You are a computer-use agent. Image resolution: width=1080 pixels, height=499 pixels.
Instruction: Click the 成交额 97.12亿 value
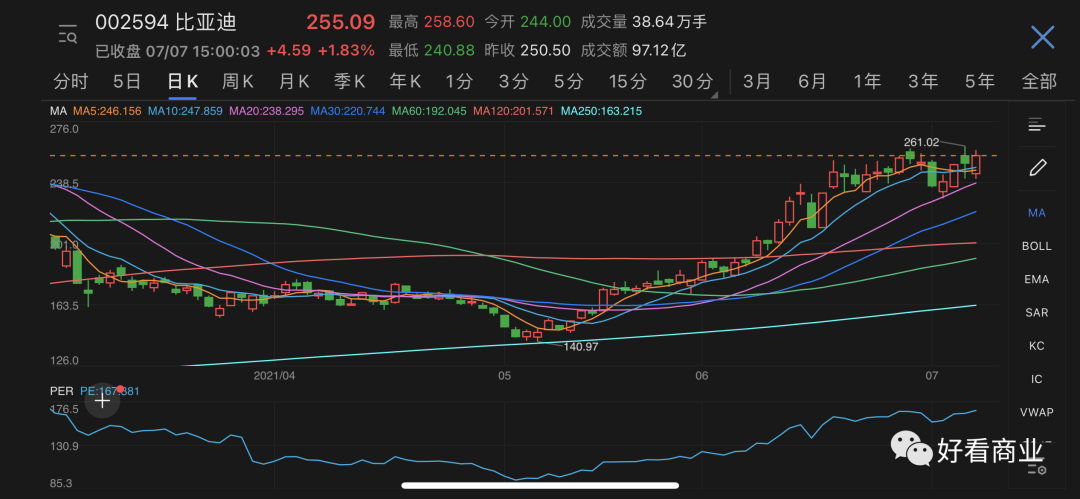click(633, 50)
